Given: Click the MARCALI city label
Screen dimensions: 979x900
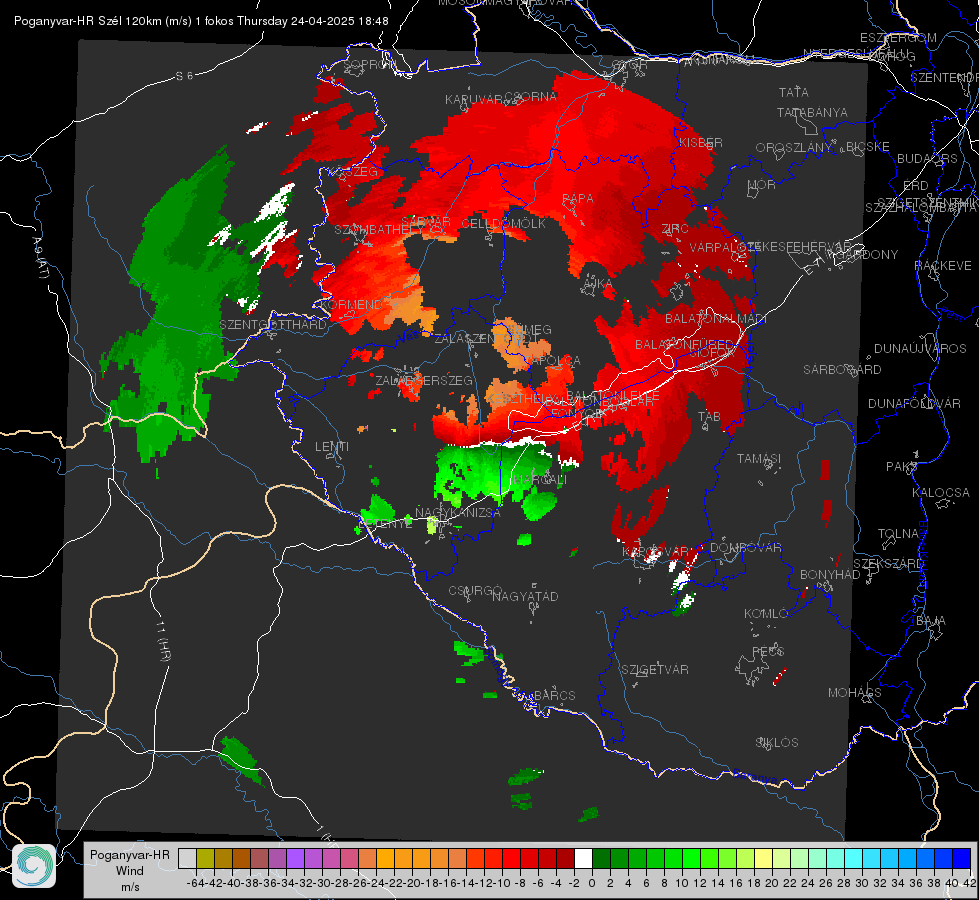Looking at the screenshot, I should [539, 480].
